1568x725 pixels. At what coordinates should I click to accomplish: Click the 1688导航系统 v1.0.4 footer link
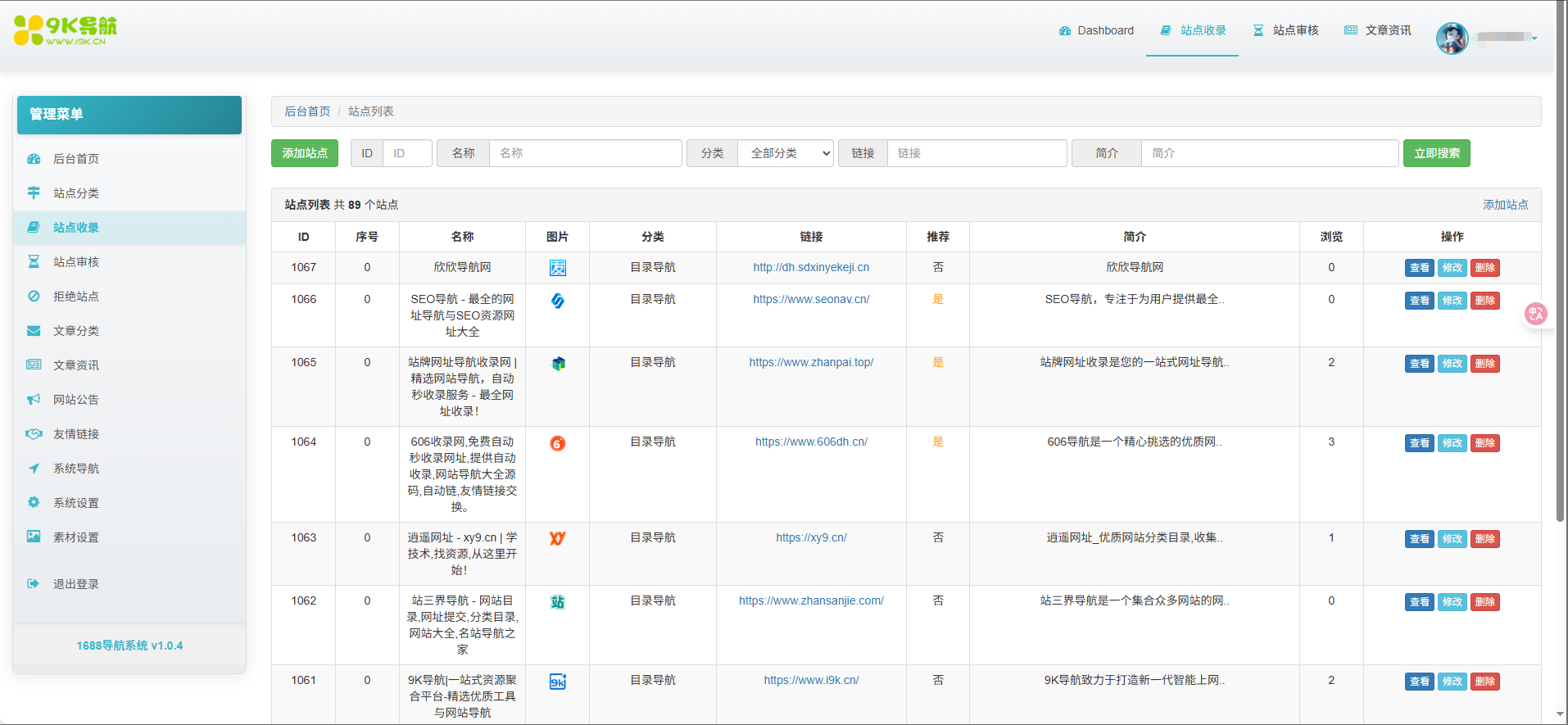coord(129,646)
